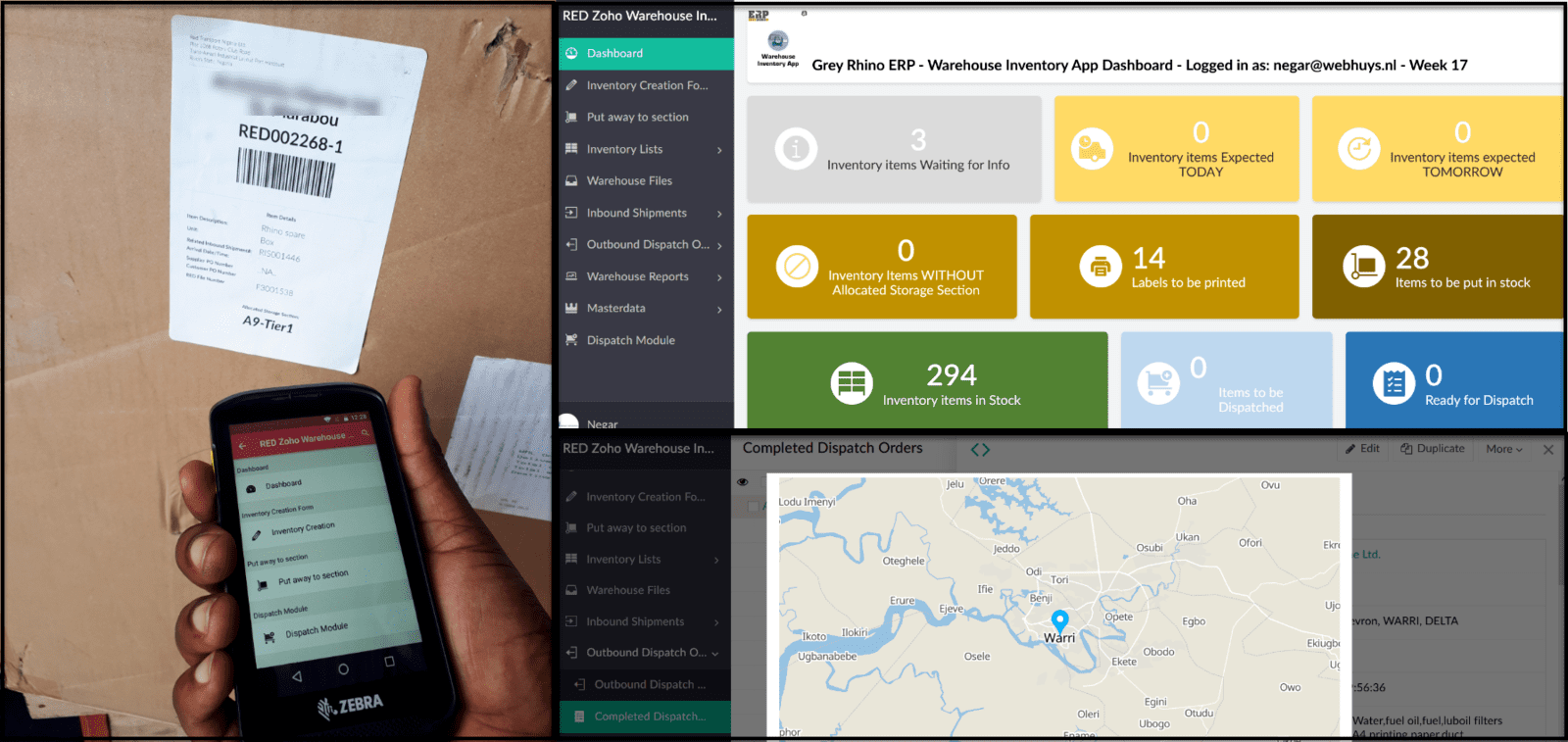The width and height of the screenshot is (1568, 742).
Task: Expand Warehouse Reports chevron in the top sidebar
Action: pos(719,277)
